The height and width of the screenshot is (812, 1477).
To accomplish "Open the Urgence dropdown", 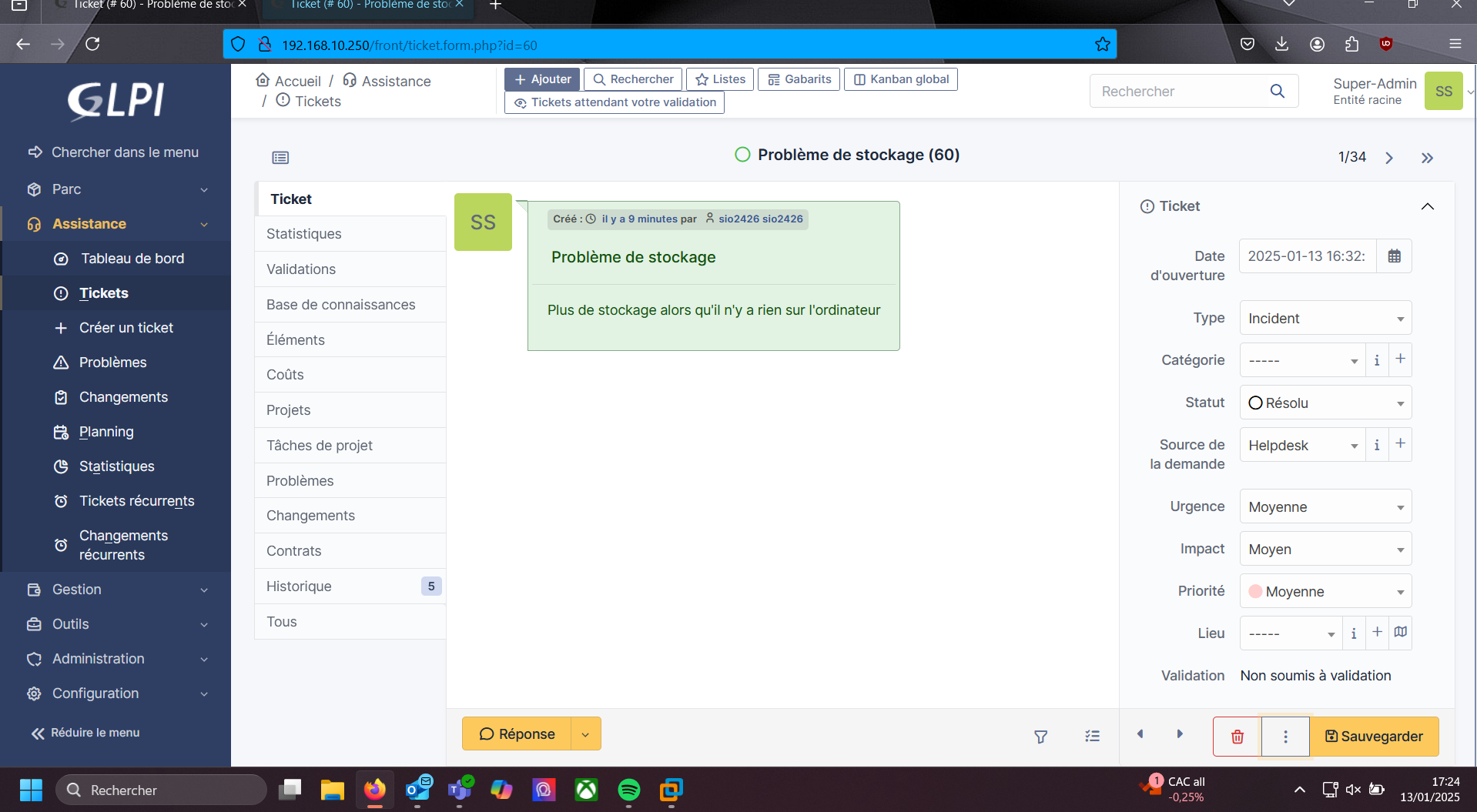I will 1325,506.
